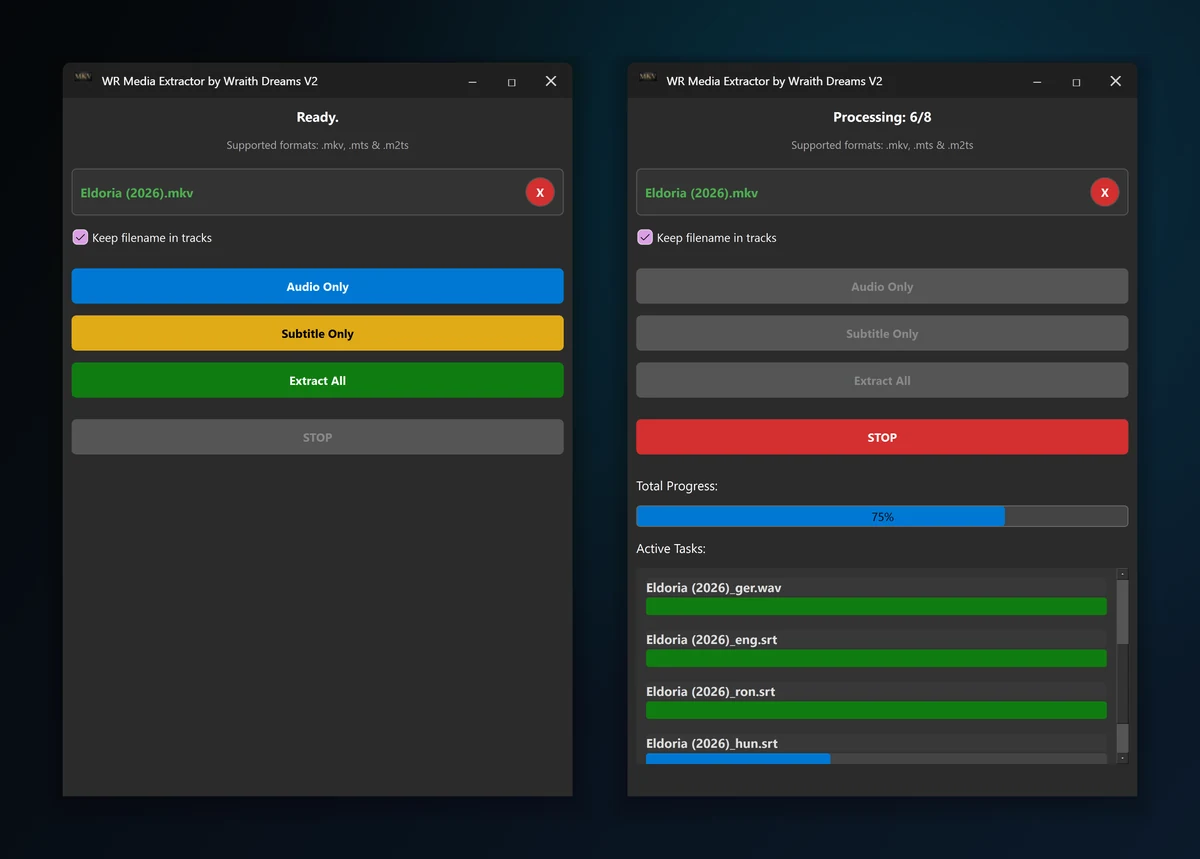Close the Ready window

pyautogui.click(x=551, y=81)
